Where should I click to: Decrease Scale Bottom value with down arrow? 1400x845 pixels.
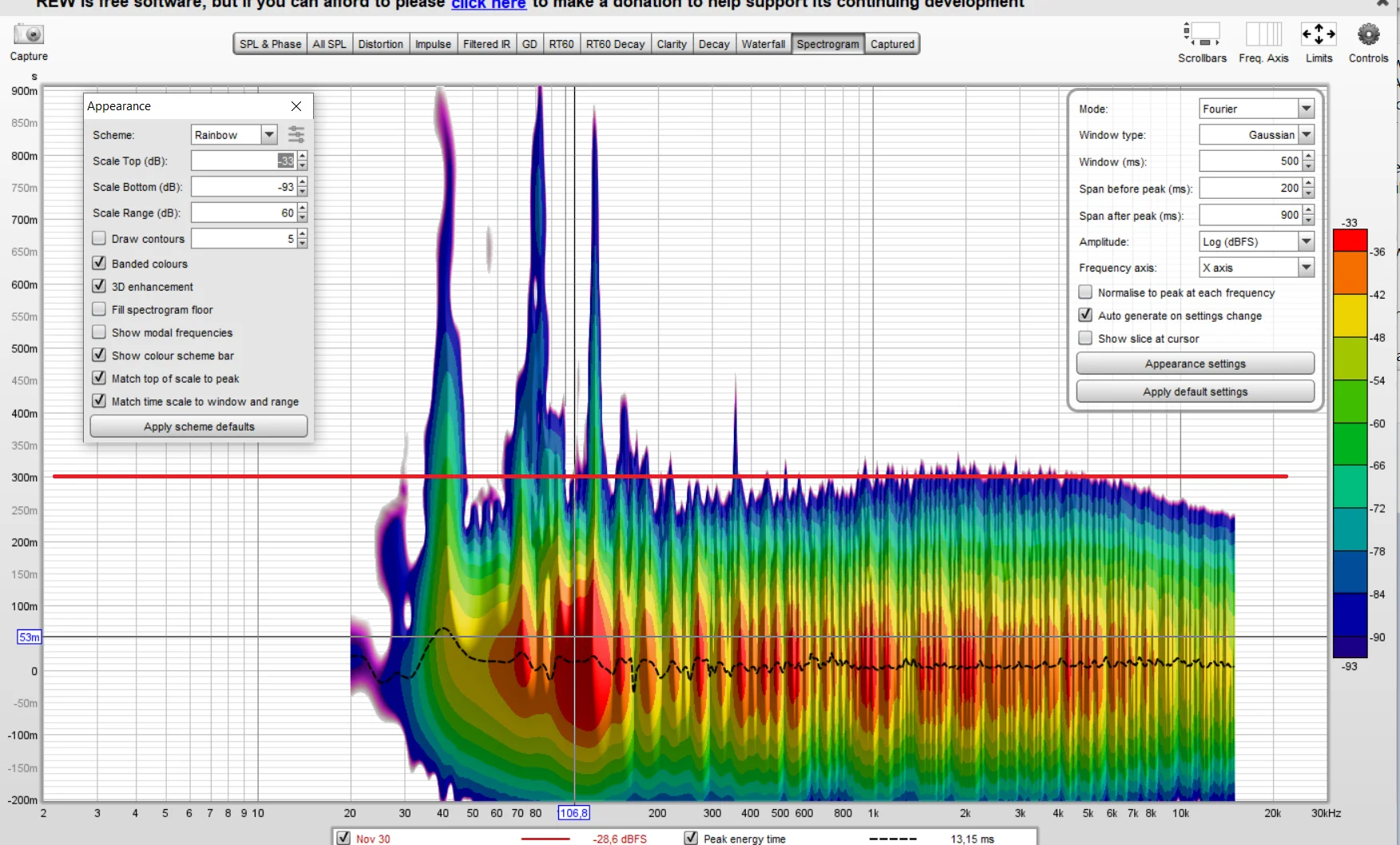click(x=302, y=192)
